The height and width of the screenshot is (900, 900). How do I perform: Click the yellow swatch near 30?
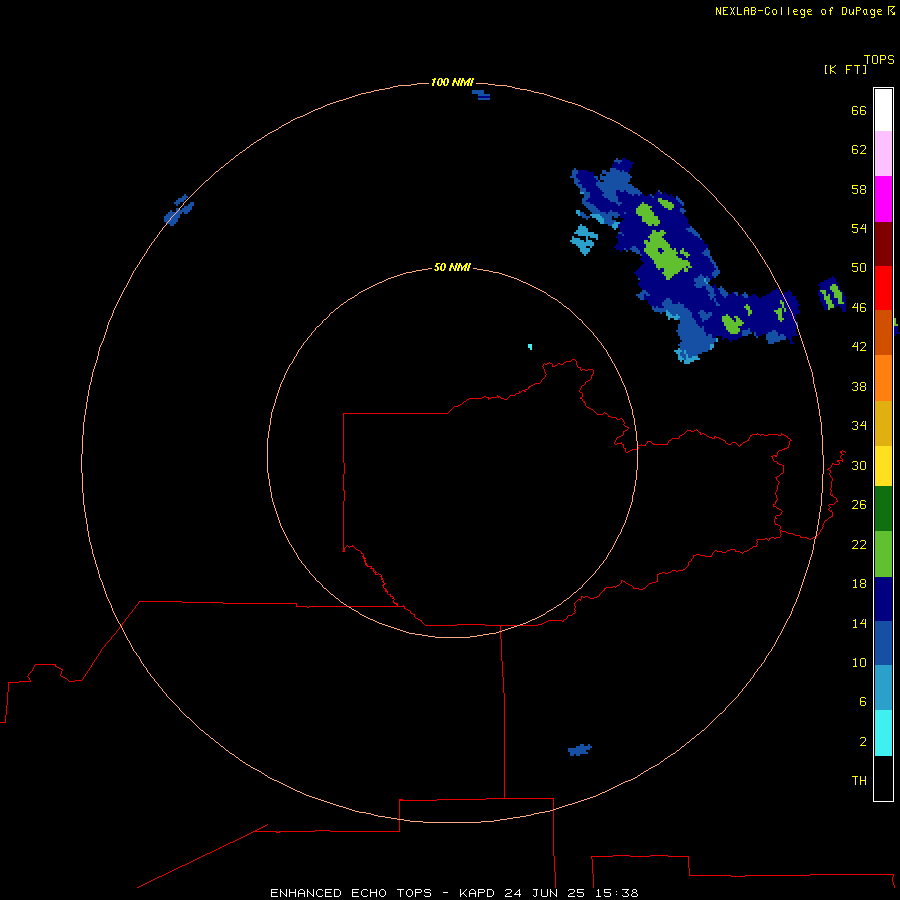click(x=883, y=466)
